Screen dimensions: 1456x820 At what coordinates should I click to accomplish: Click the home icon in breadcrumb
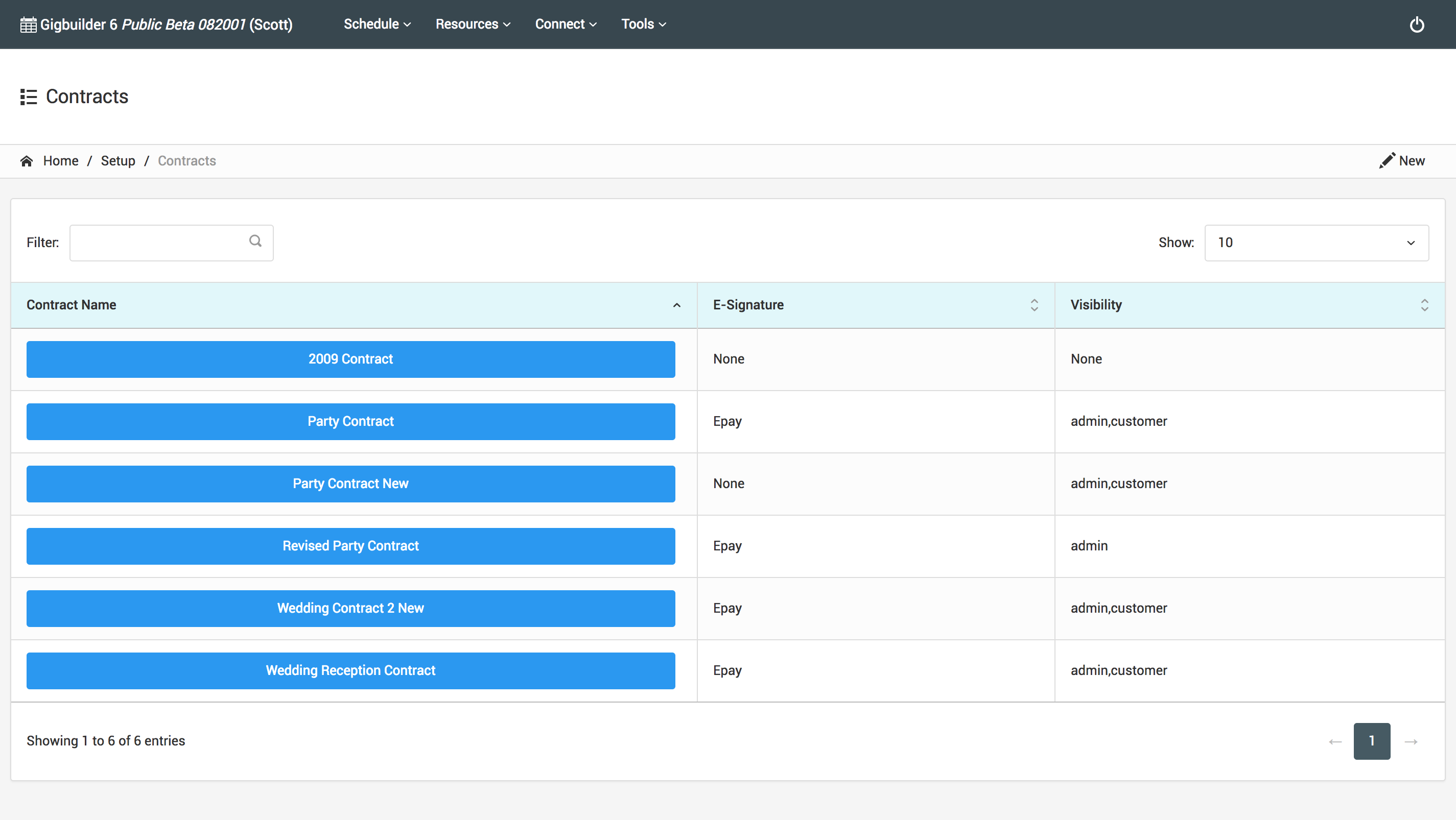click(27, 161)
